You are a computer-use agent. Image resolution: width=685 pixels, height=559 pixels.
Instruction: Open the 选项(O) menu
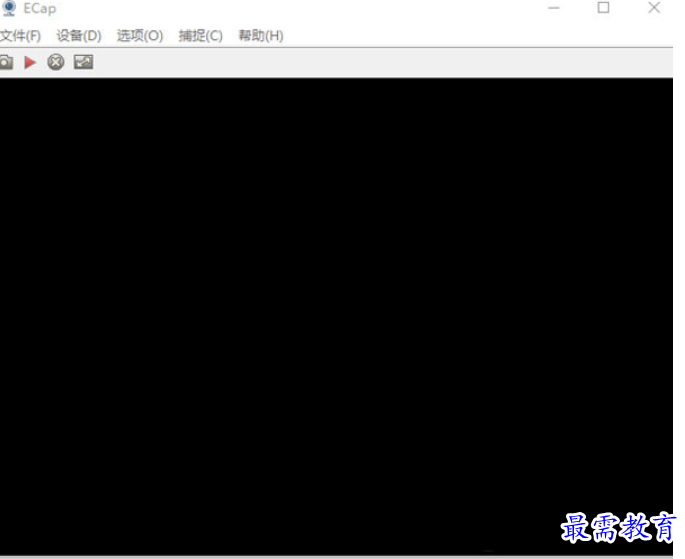(140, 36)
